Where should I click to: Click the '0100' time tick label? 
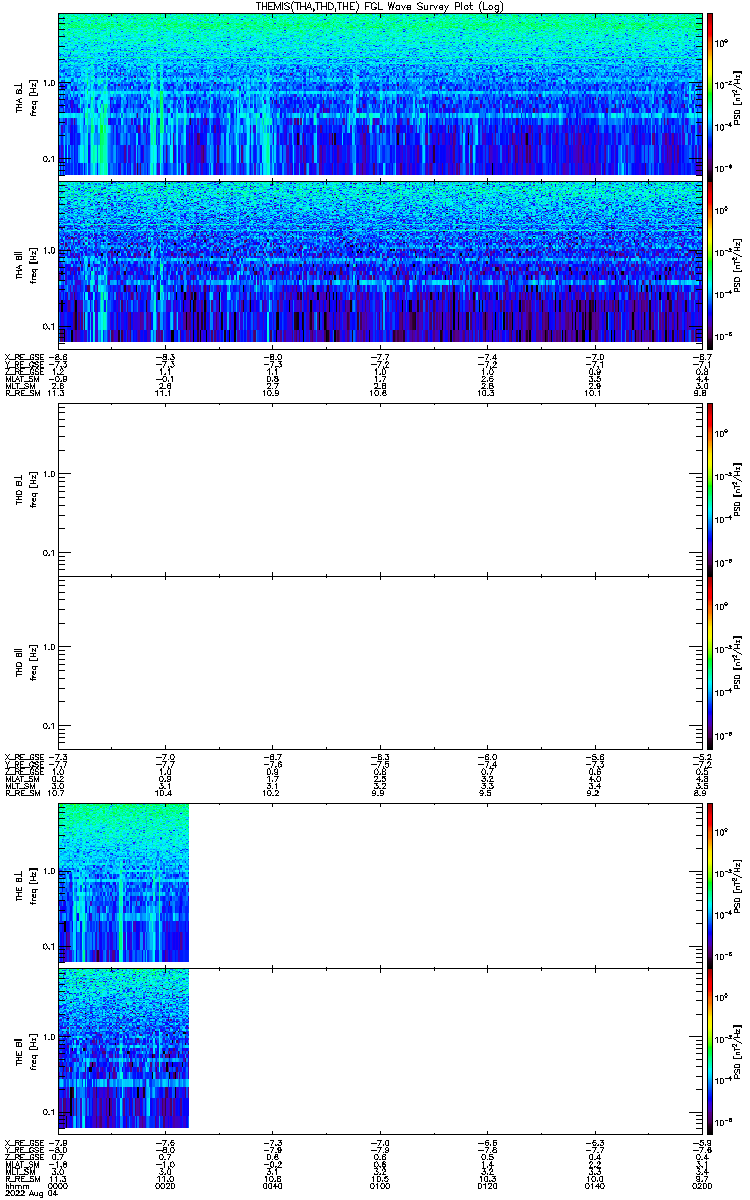click(x=380, y=1187)
